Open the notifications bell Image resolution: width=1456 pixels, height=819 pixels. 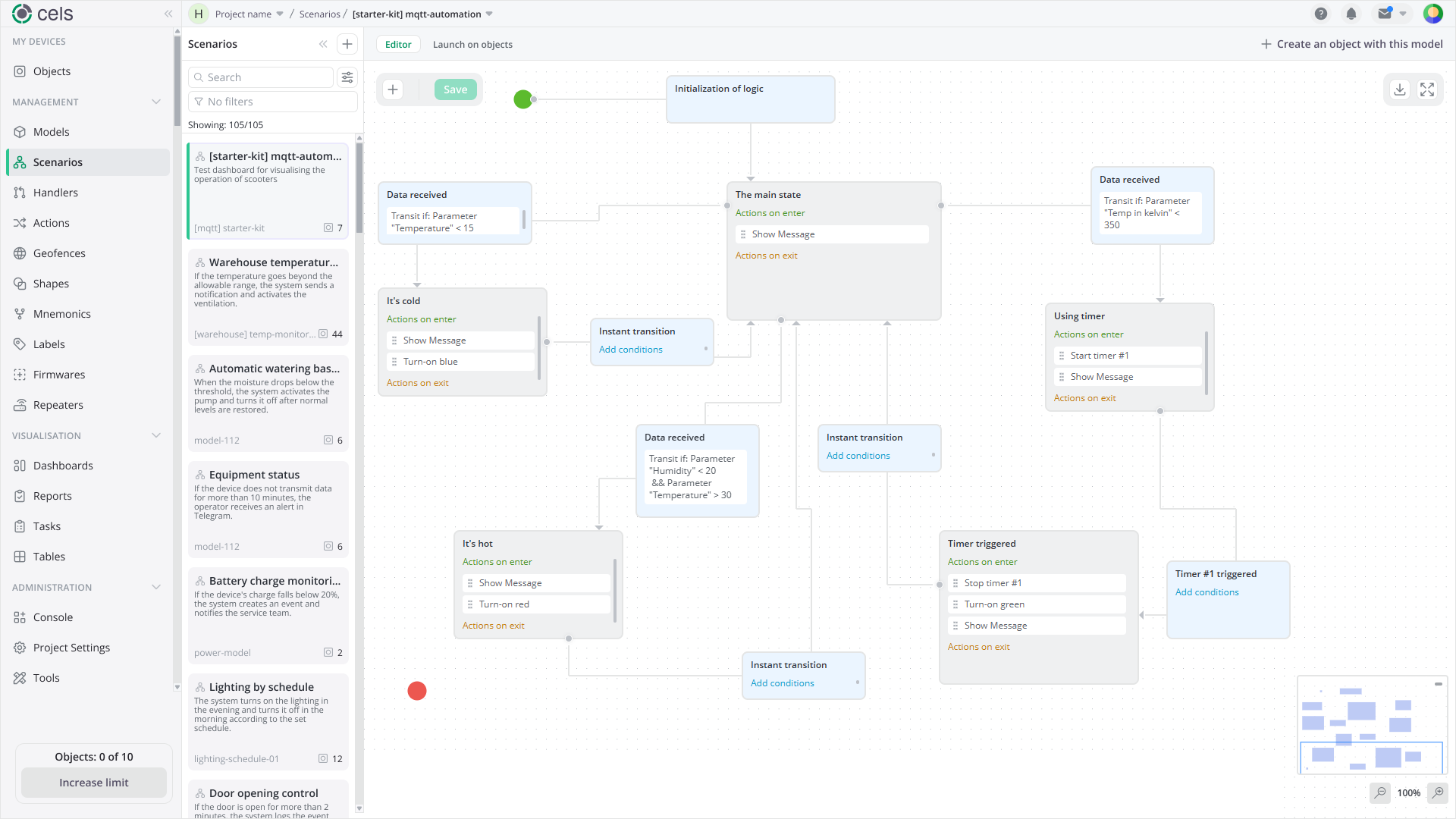point(1351,14)
